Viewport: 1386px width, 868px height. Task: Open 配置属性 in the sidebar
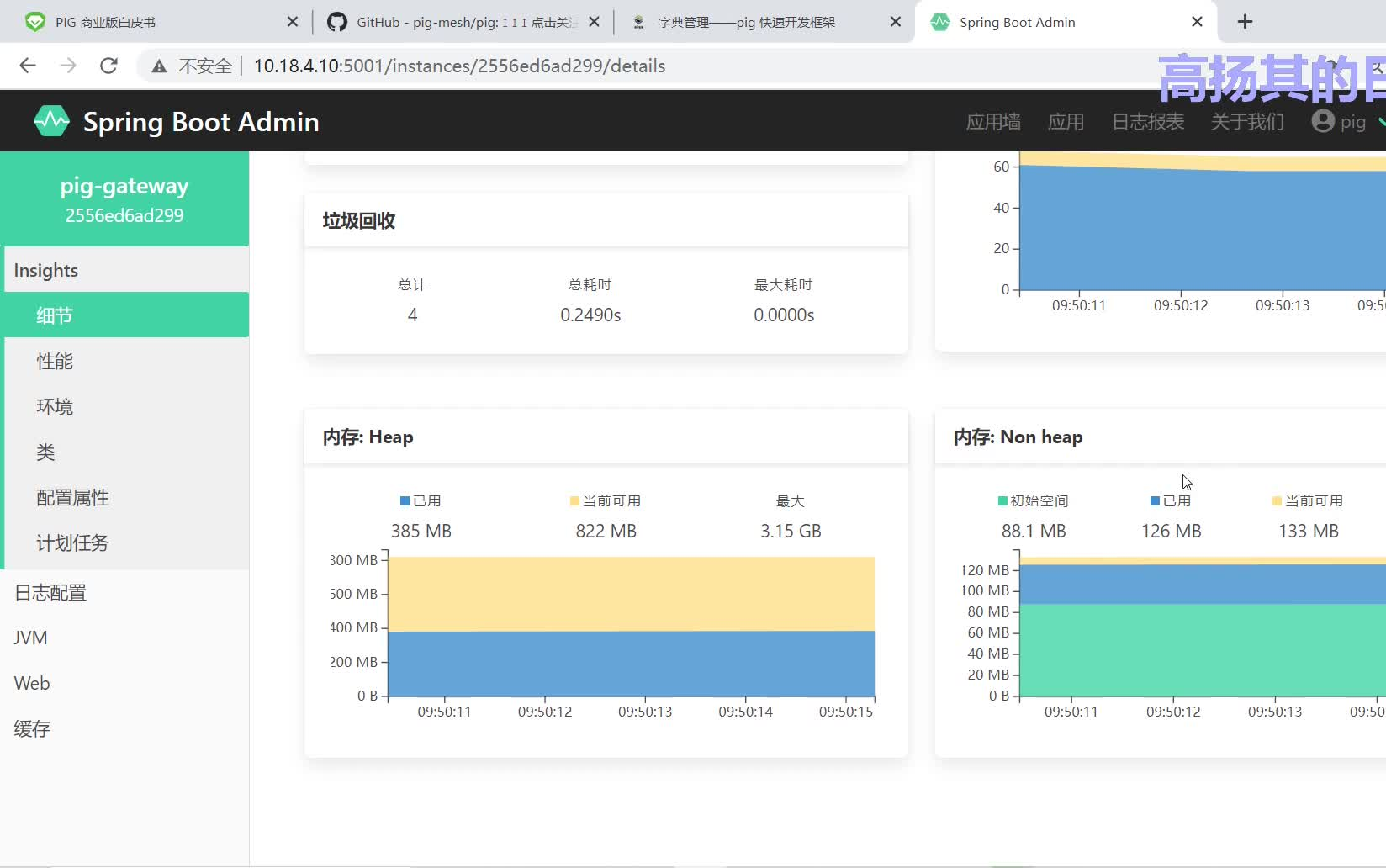tap(126, 497)
